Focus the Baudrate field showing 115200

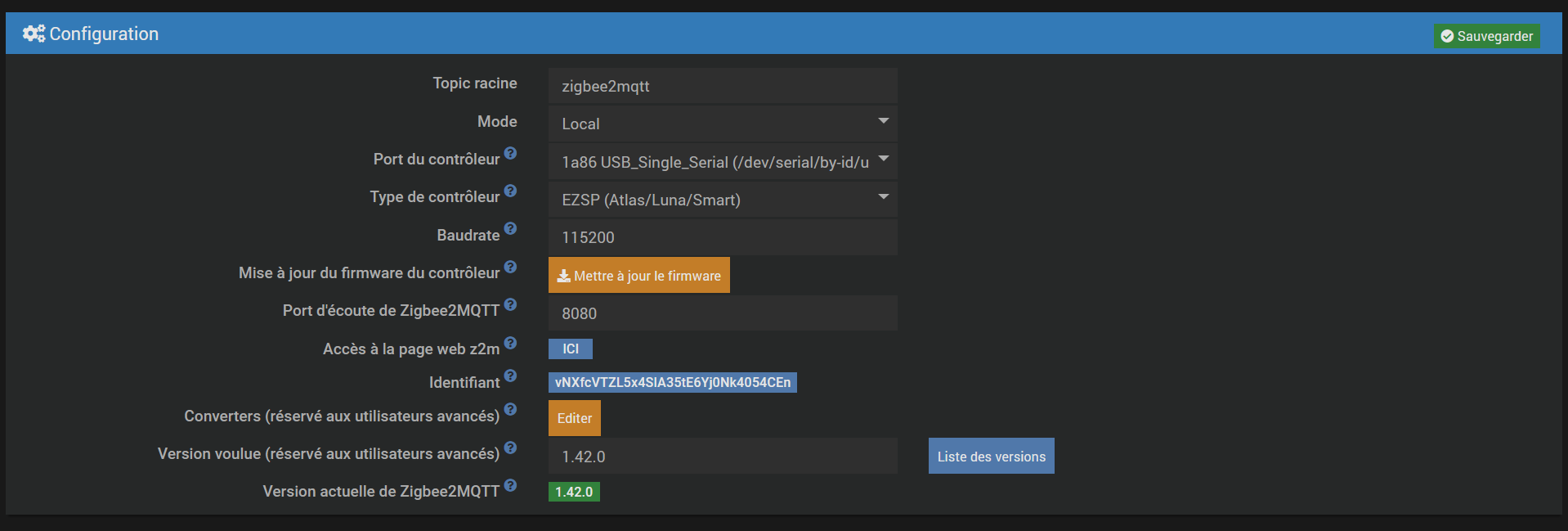coord(722,237)
